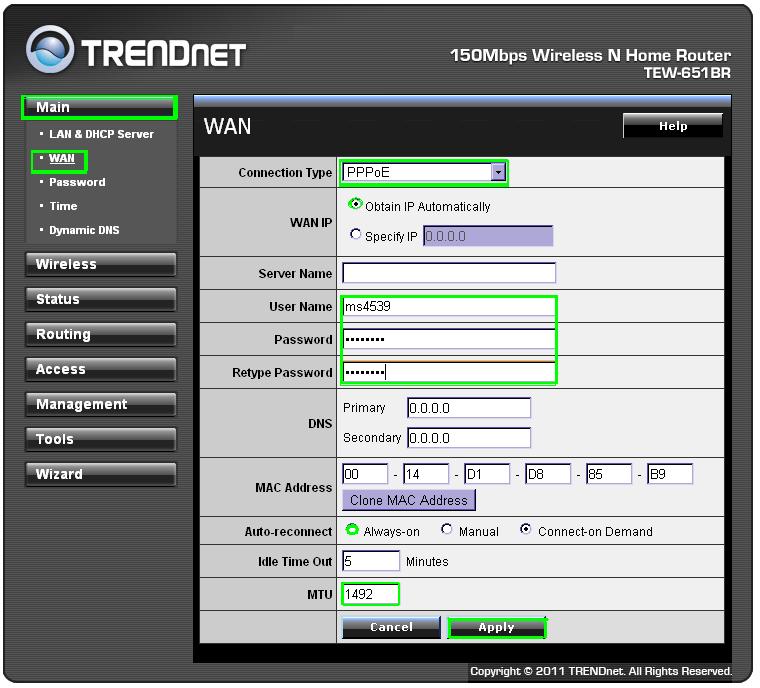Viewport: 760px width, 688px height.
Task: Open Dynamic DNS settings link
Action: (84, 230)
